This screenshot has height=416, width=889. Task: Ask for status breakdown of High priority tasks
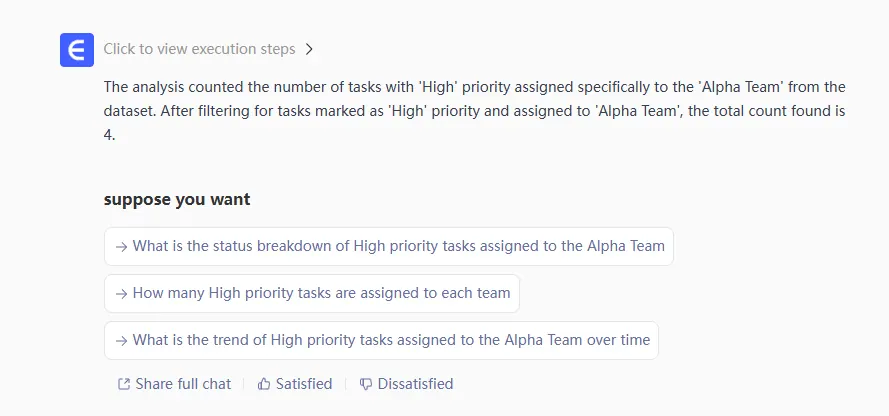(x=398, y=246)
